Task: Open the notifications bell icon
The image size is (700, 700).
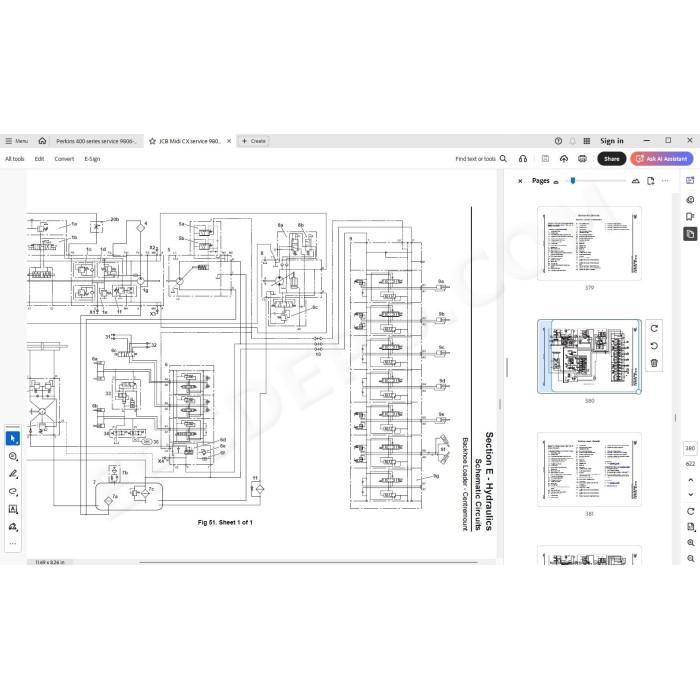Action: 573,141
